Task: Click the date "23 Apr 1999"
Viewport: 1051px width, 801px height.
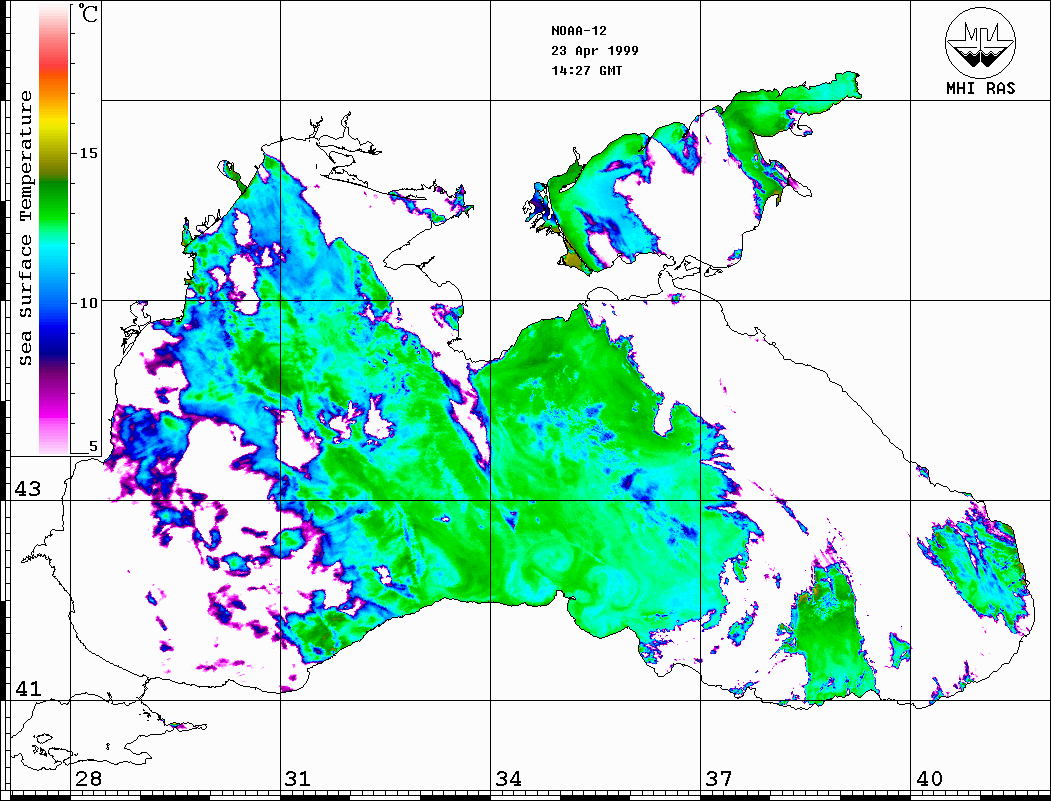Action: pyautogui.click(x=595, y=51)
